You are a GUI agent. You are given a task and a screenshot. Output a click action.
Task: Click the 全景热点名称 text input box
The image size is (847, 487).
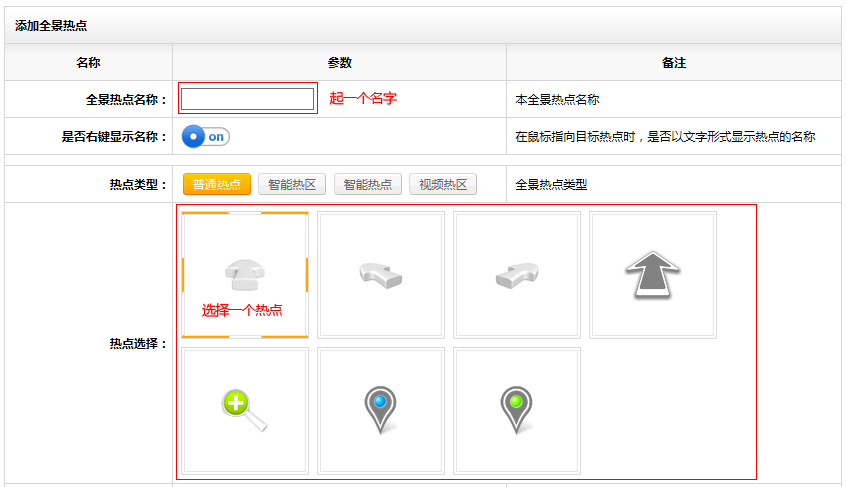pyautogui.click(x=248, y=99)
